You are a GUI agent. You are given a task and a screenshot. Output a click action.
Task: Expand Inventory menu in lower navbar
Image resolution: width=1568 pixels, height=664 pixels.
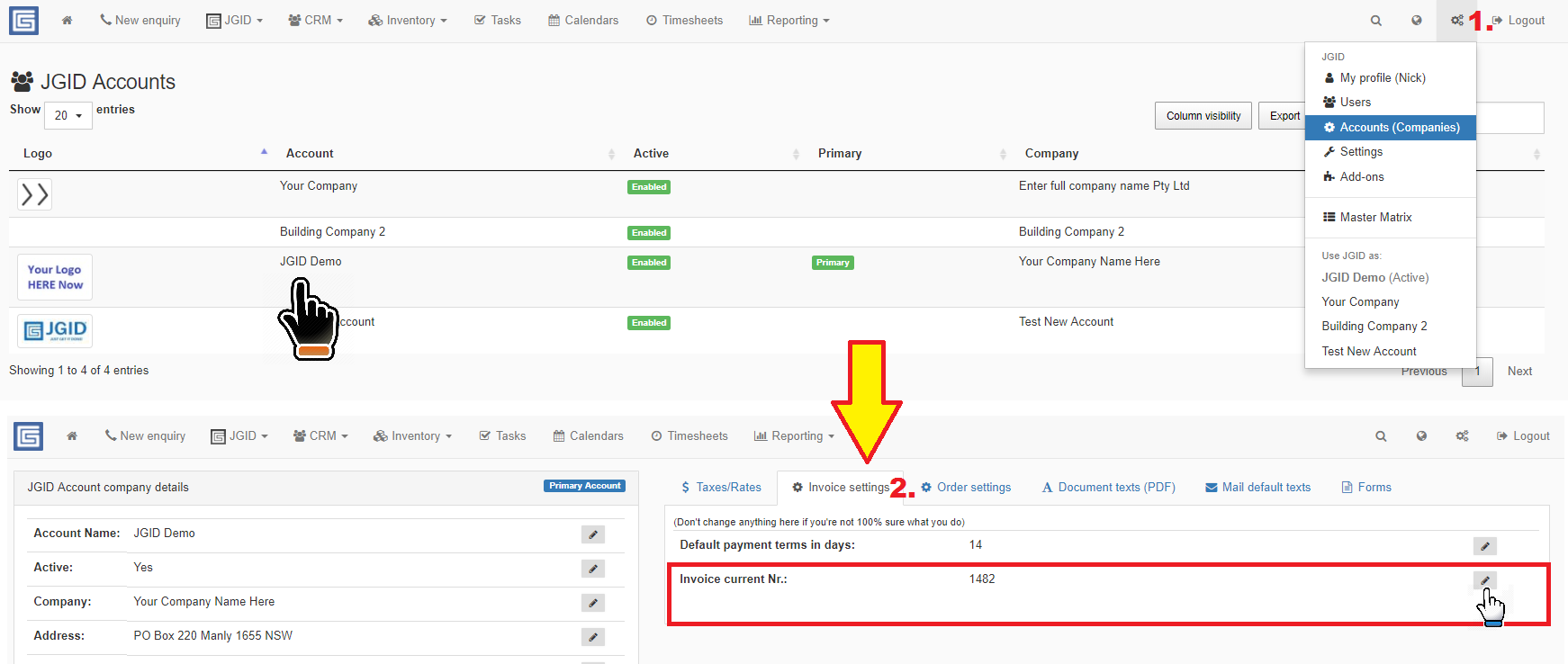[x=412, y=435]
